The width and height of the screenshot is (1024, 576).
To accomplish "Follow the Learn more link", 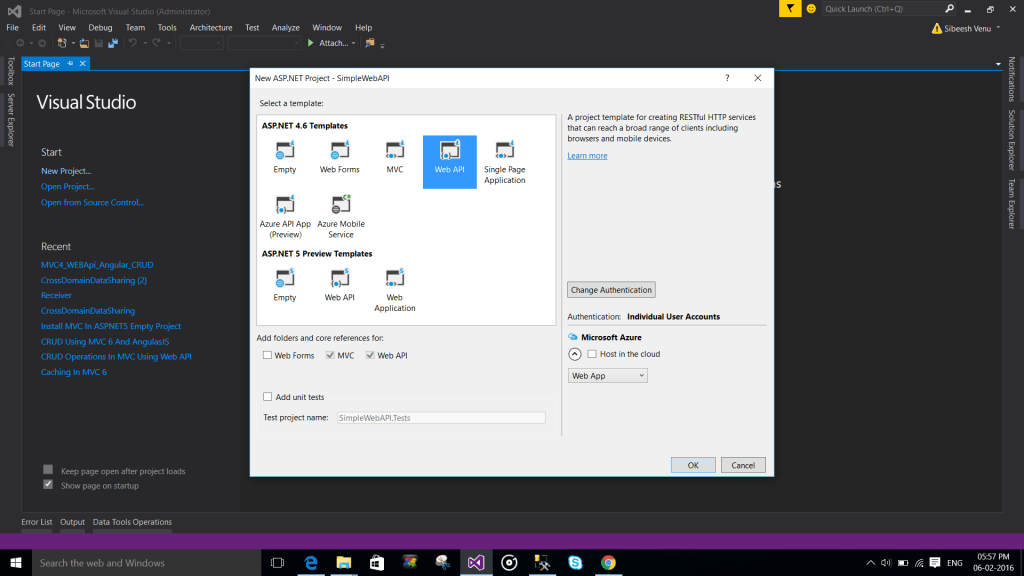I will tap(587, 156).
